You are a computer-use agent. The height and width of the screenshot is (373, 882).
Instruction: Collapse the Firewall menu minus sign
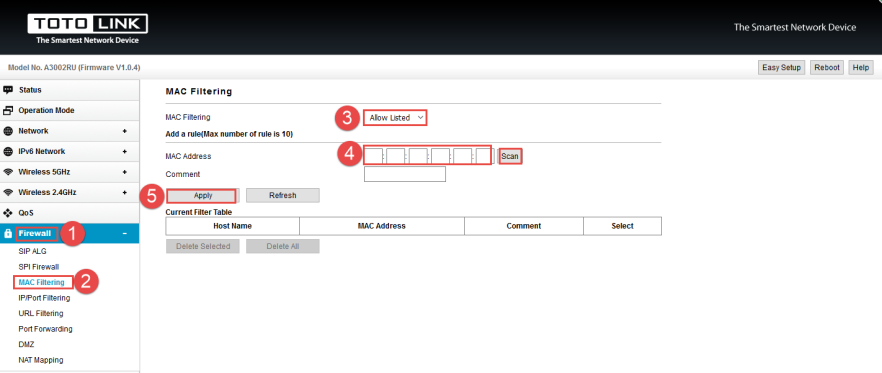124,233
